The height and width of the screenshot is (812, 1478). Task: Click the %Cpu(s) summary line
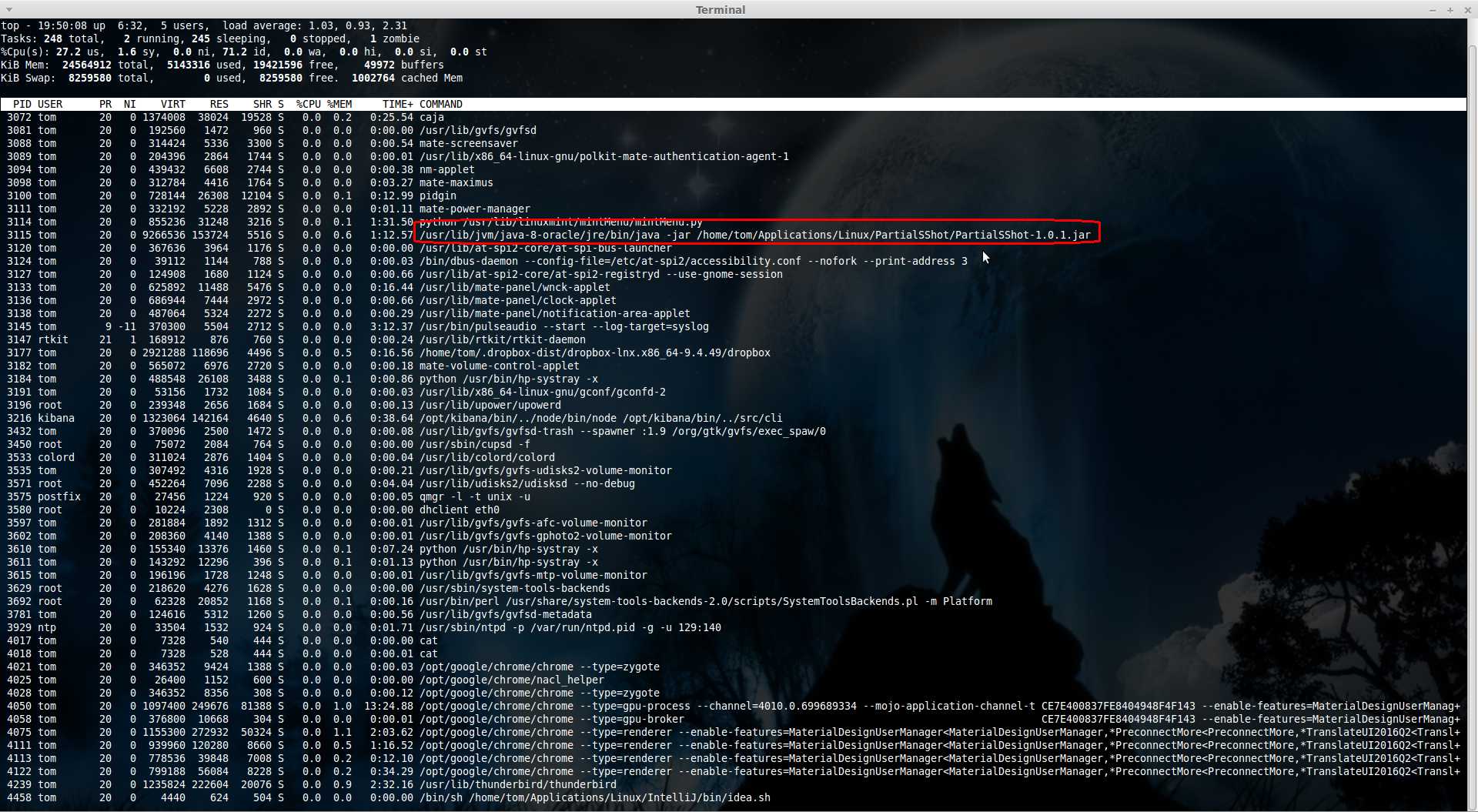click(243, 52)
